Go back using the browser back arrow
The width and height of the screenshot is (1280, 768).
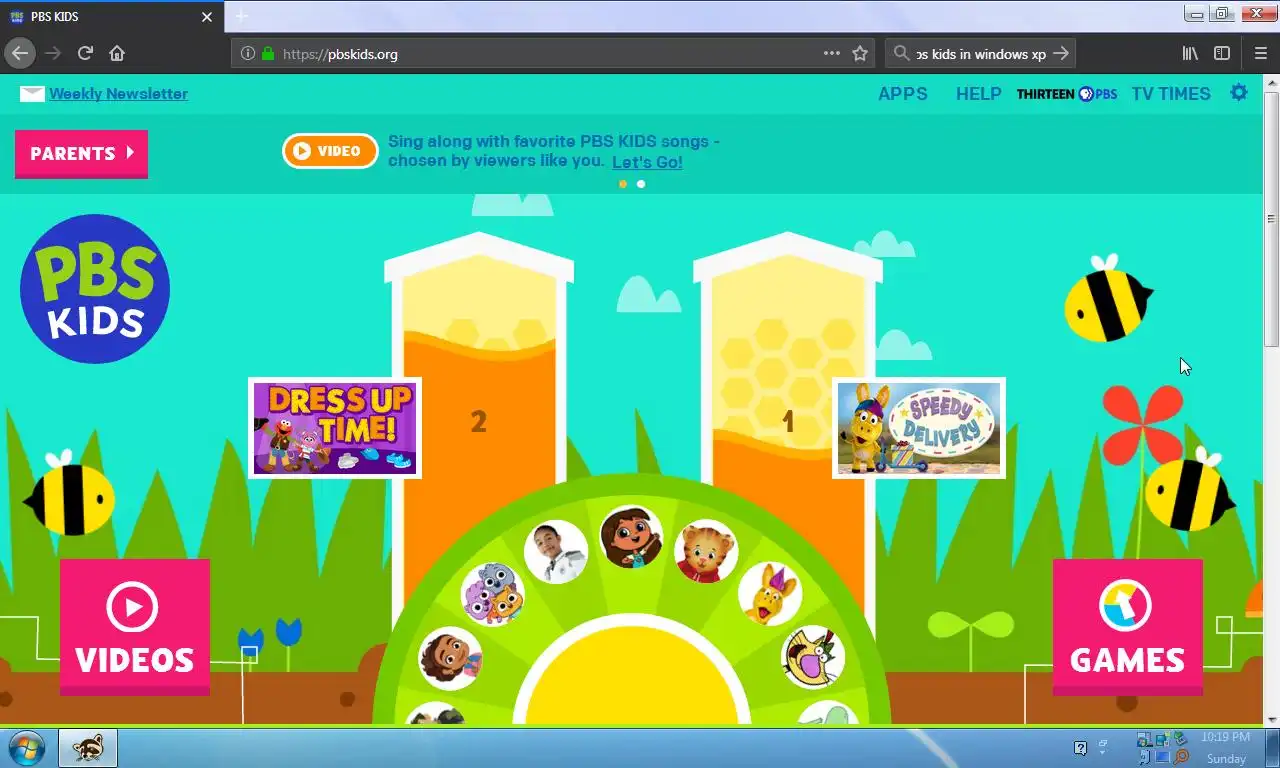[20, 53]
